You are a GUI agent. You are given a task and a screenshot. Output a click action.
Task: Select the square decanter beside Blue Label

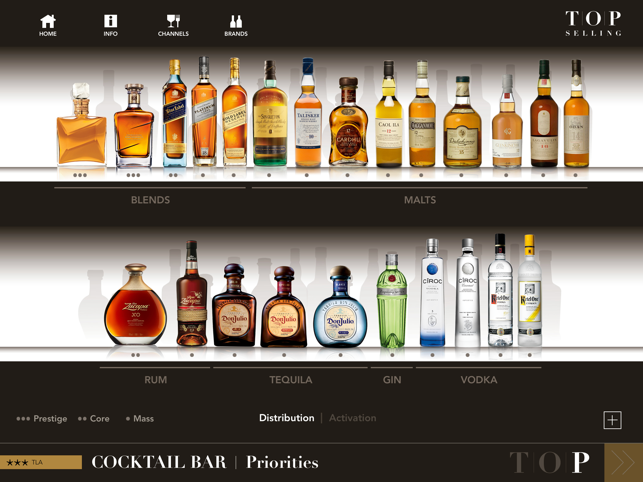[x=134, y=126]
